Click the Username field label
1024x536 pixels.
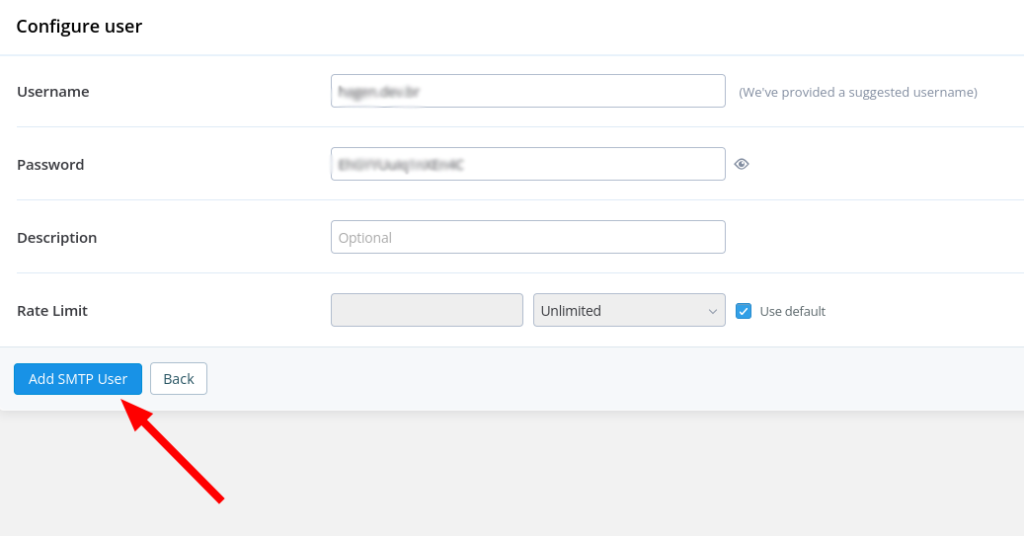(x=53, y=92)
